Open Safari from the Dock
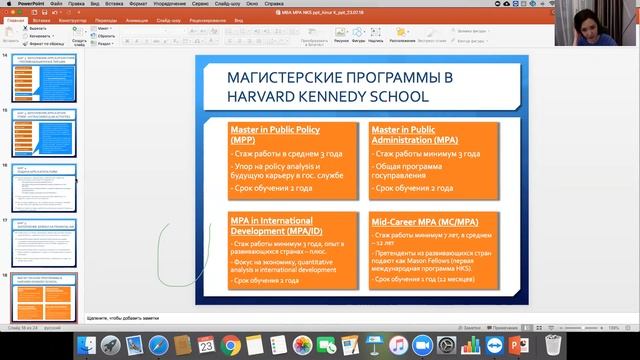The height and width of the screenshot is (360, 640). pos(158,345)
